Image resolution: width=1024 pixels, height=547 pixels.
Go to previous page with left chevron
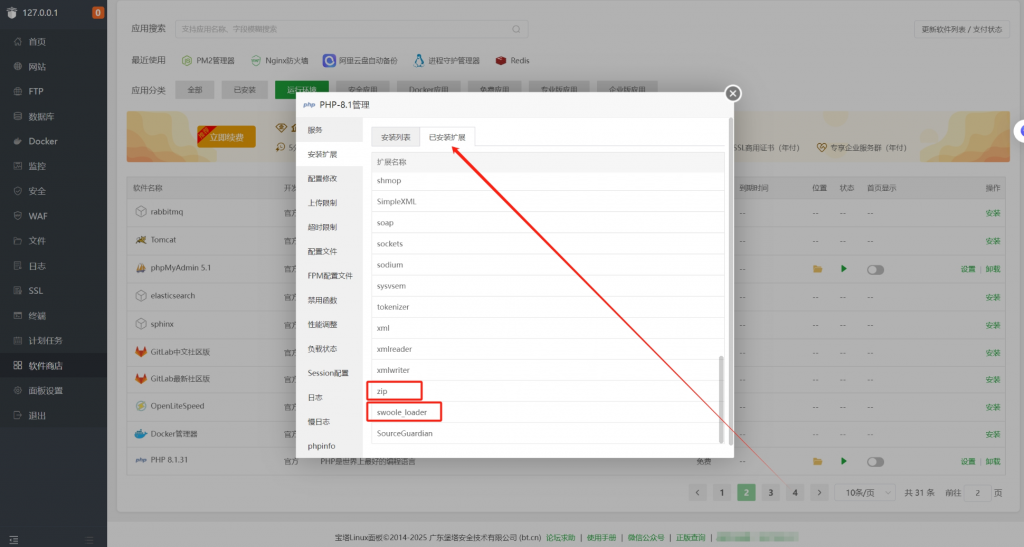coord(697,492)
